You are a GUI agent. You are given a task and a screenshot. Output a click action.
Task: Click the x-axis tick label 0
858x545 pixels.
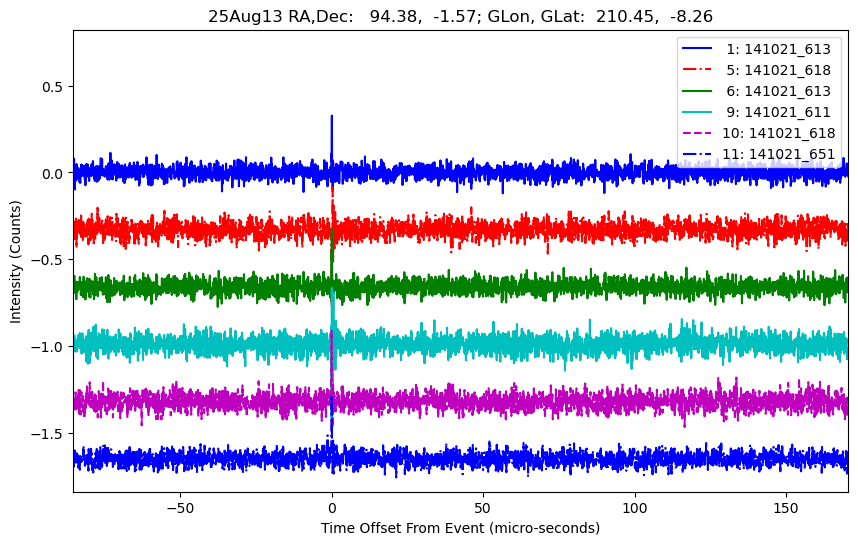point(332,508)
